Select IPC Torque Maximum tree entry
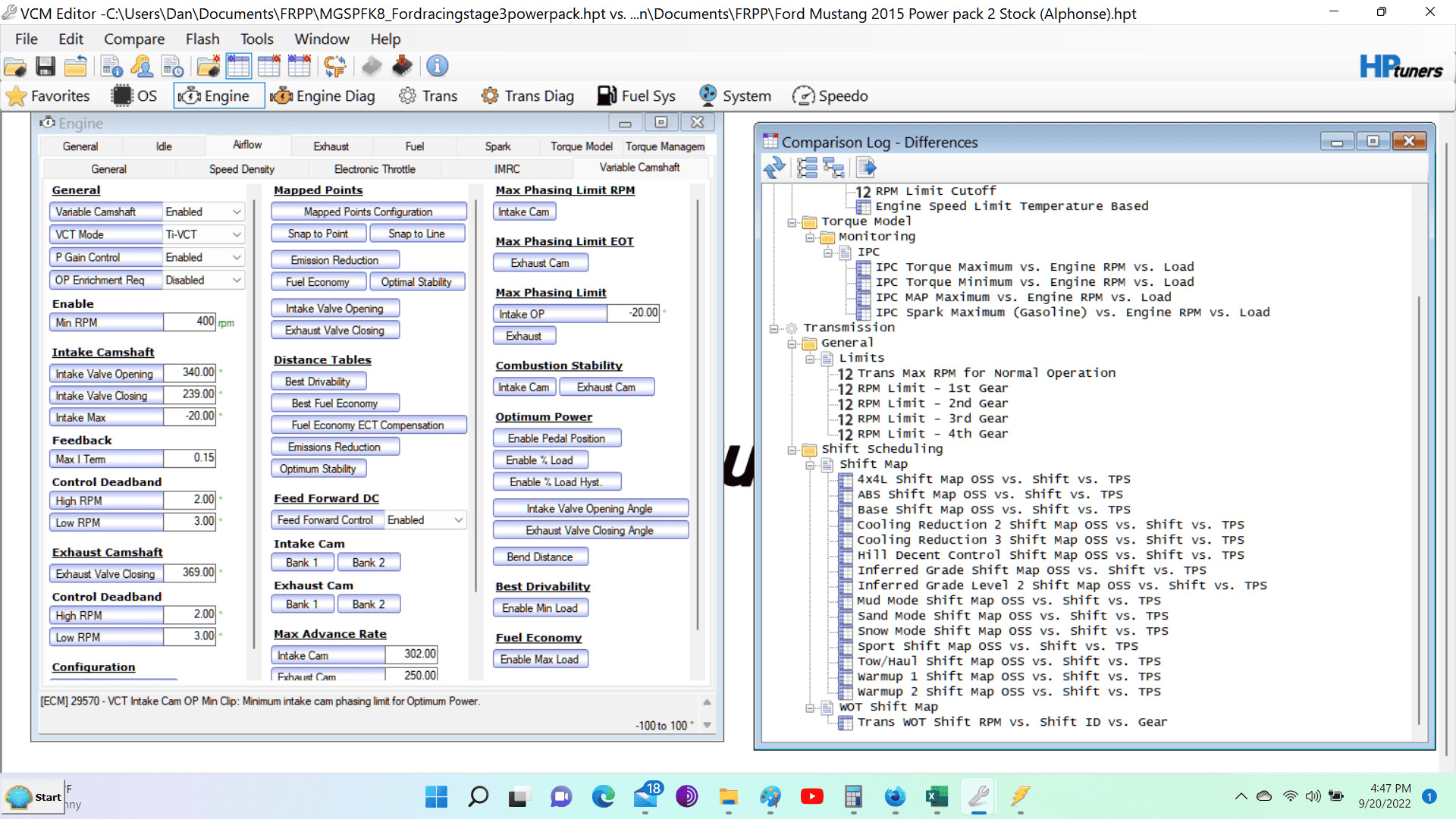The height and width of the screenshot is (819, 1456). click(1034, 267)
